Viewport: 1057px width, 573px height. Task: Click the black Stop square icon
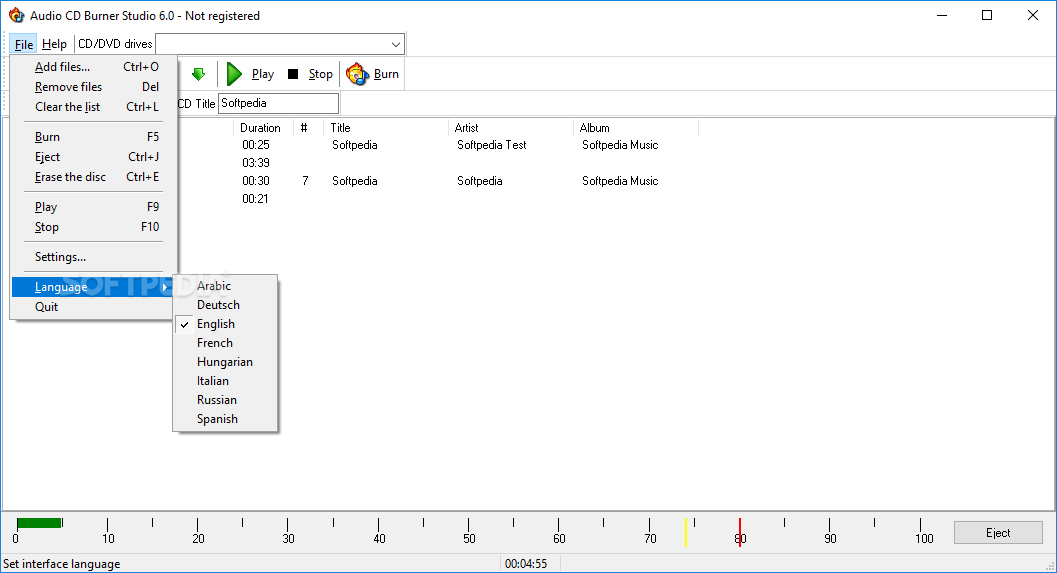[293, 74]
